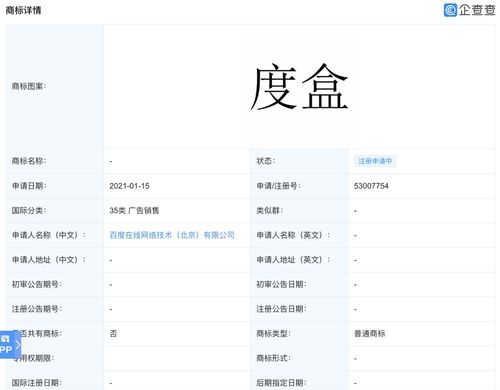The height and width of the screenshot is (390, 500).
Task: Open applicant link 百度在线网络技术（北京）有限公司
Action: (172, 235)
